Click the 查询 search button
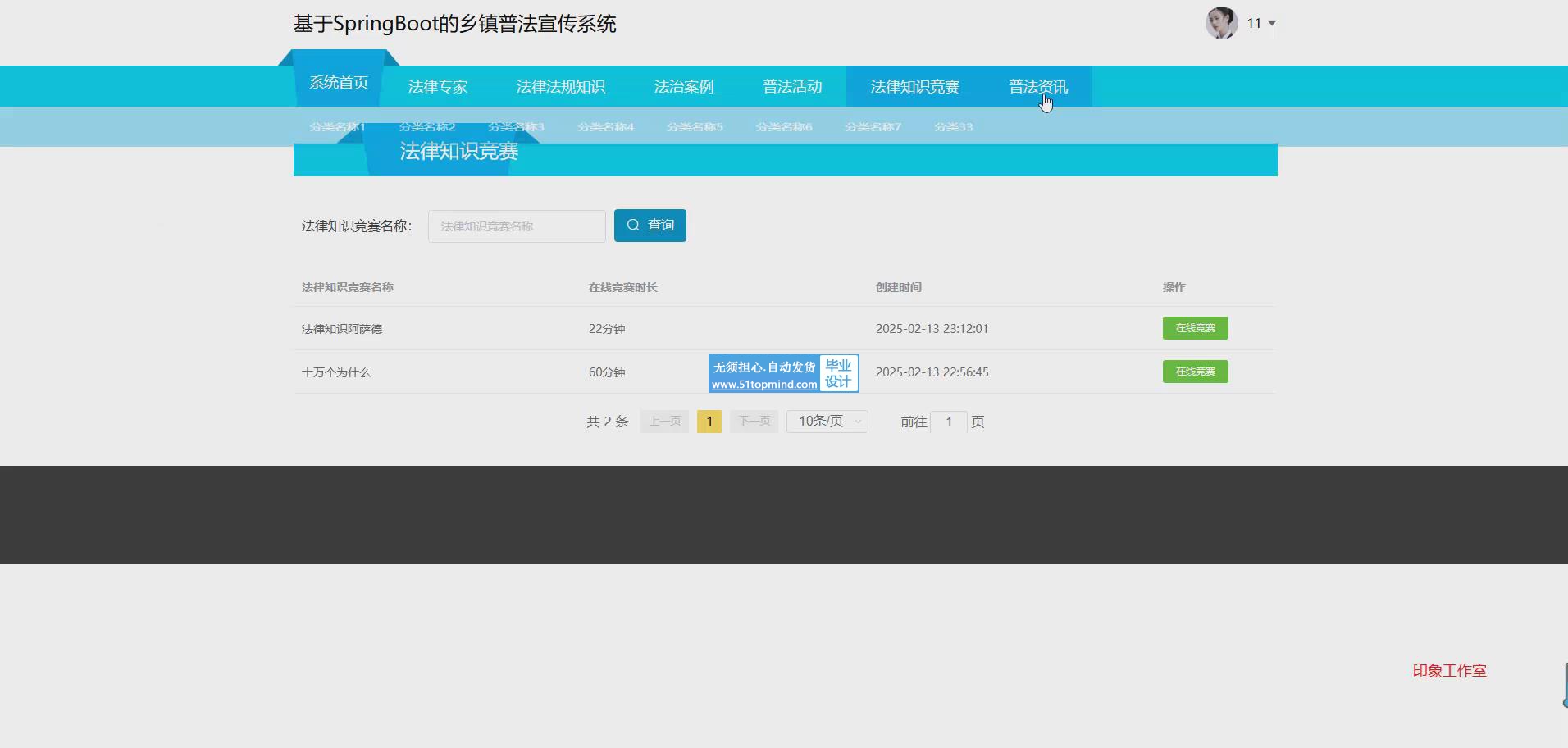 650,226
